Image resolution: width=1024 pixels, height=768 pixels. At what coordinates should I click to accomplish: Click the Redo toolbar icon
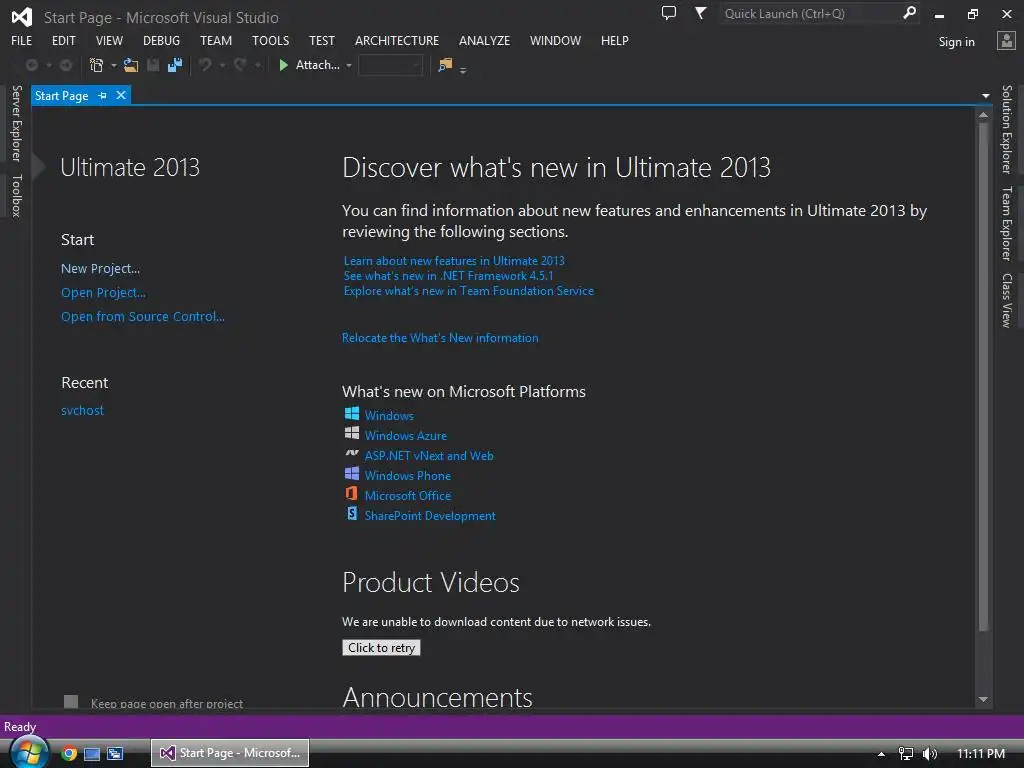(240, 65)
